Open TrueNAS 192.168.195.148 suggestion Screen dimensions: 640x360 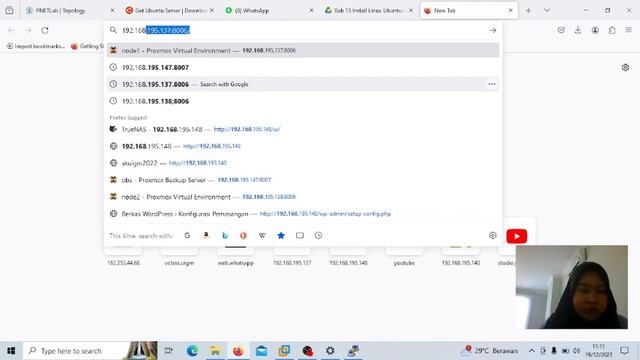click(303, 129)
